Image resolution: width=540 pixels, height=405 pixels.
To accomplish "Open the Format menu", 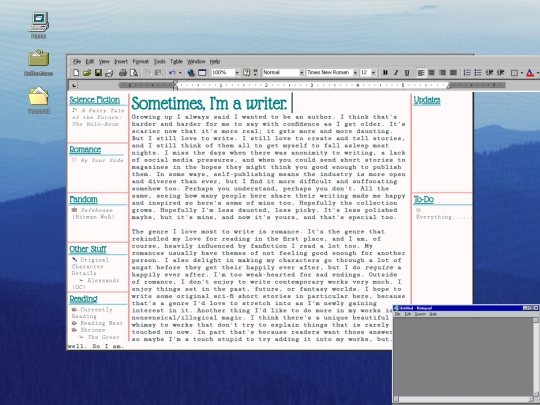I will pos(141,62).
